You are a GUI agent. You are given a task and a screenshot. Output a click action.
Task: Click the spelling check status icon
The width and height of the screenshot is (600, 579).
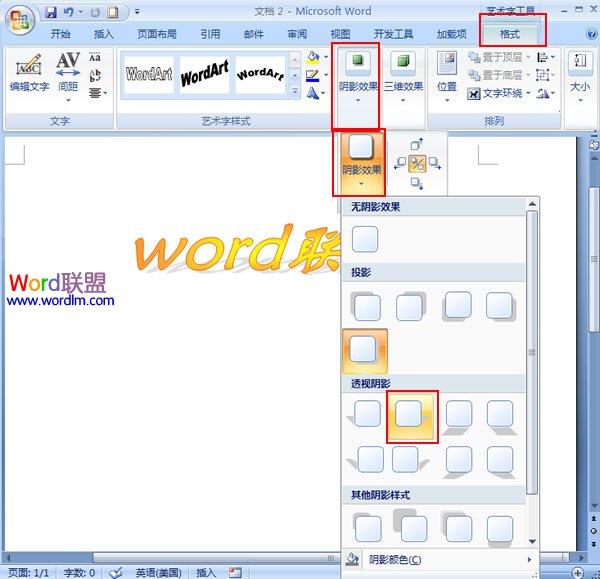point(116,572)
